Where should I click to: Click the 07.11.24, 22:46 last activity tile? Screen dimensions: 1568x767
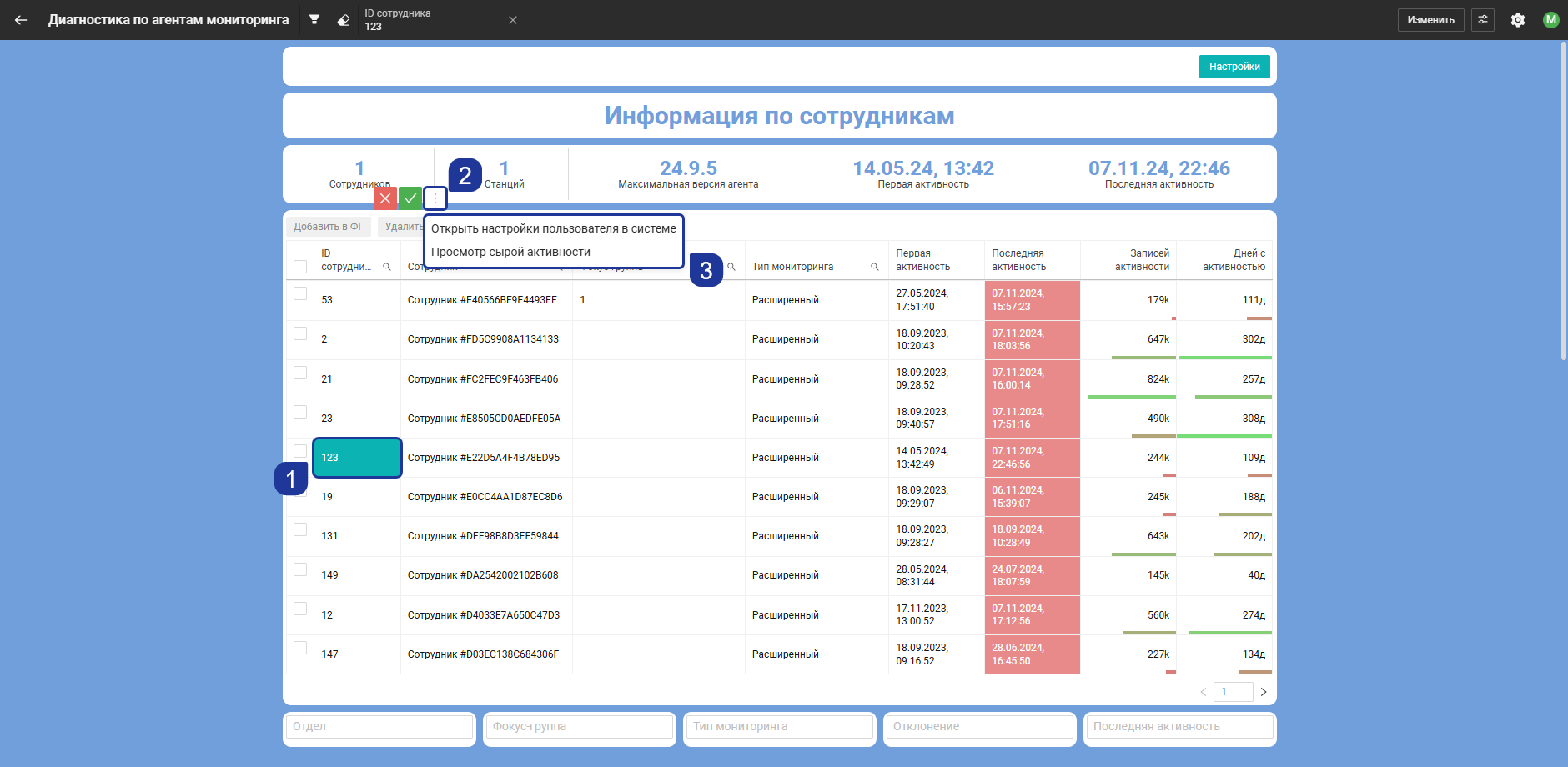coord(1159,174)
